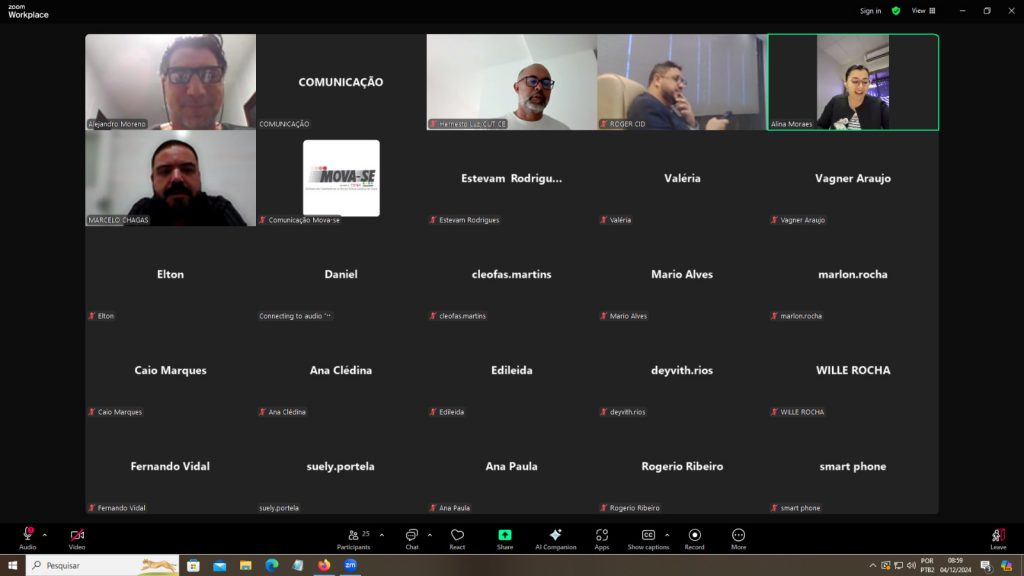Open the View layout menu
The height and width of the screenshot is (576, 1024).
click(923, 11)
